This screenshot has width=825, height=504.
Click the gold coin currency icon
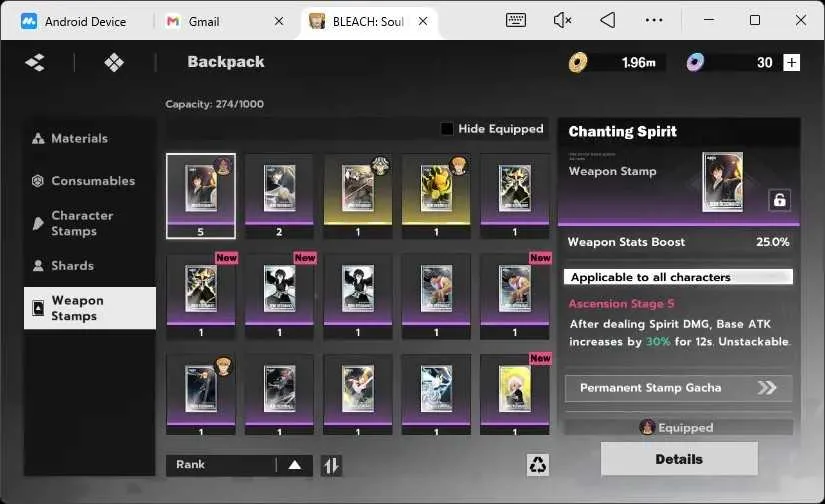click(578, 63)
